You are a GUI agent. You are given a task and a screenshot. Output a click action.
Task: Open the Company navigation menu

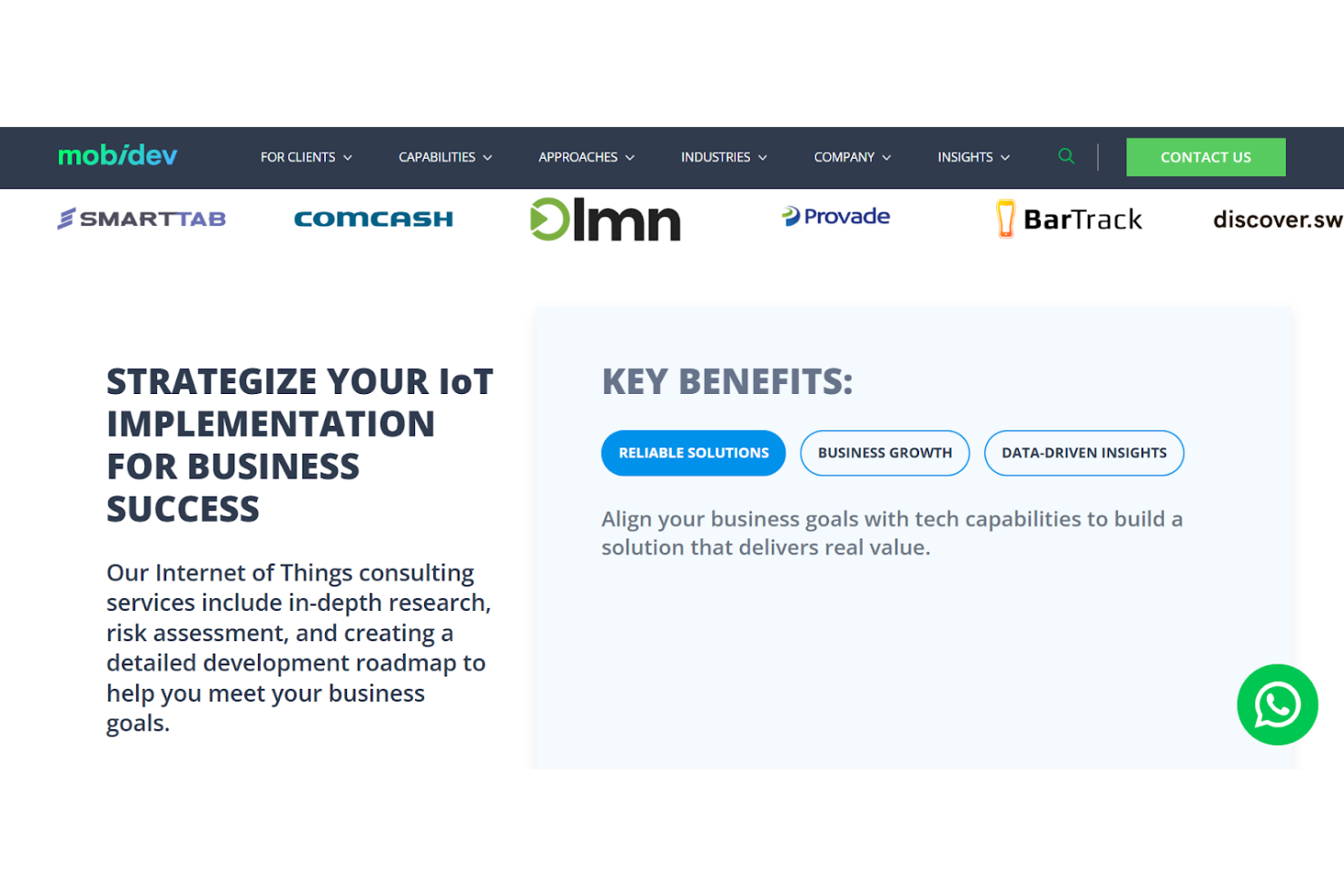(852, 157)
